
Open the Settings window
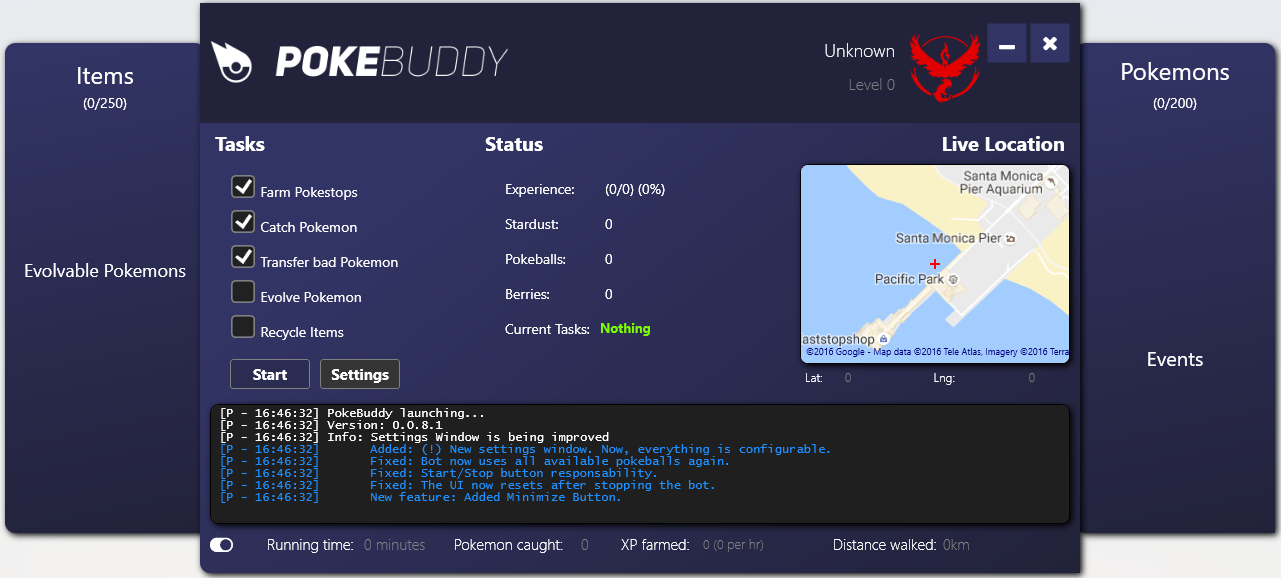pyautogui.click(x=360, y=374)
